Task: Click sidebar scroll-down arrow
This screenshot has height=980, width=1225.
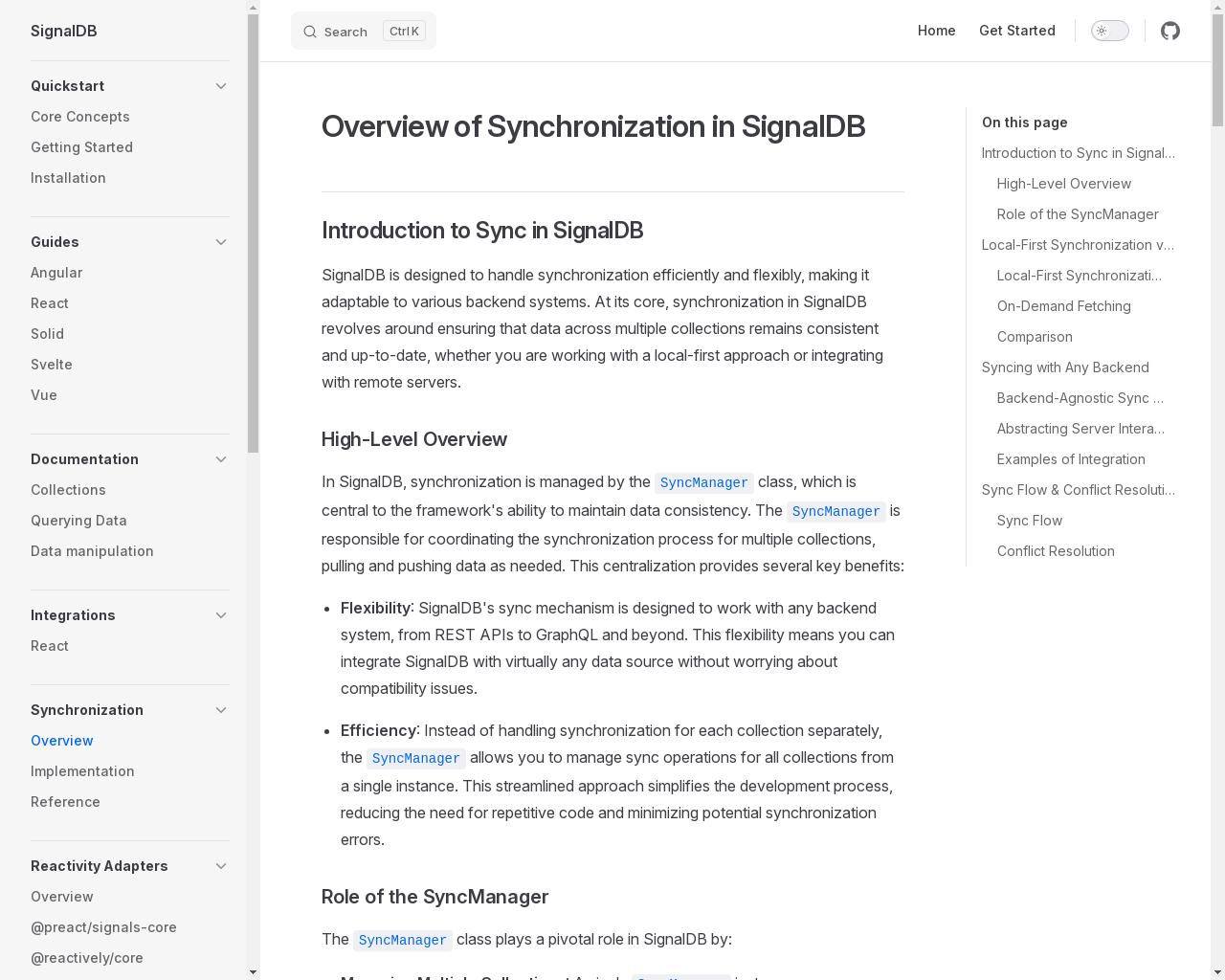Action: pyautogui.click(x=253, y=972)
